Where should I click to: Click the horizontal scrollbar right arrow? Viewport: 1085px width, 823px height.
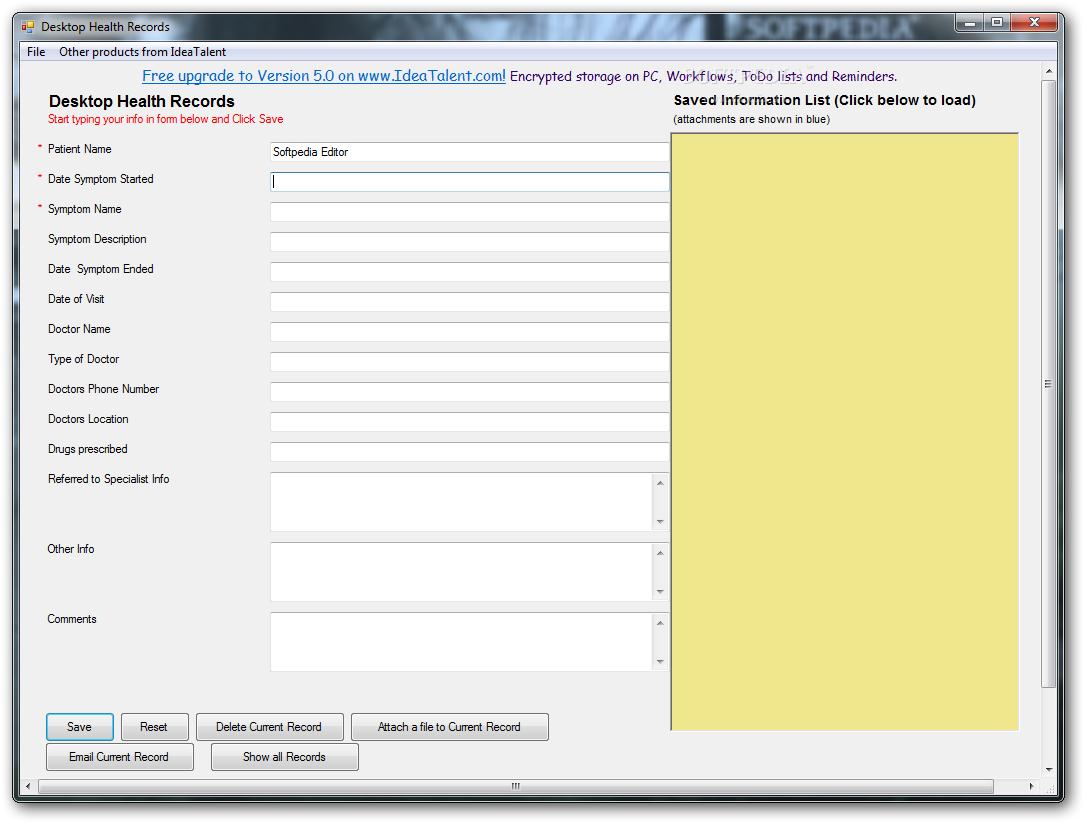tap(1032, 786)
